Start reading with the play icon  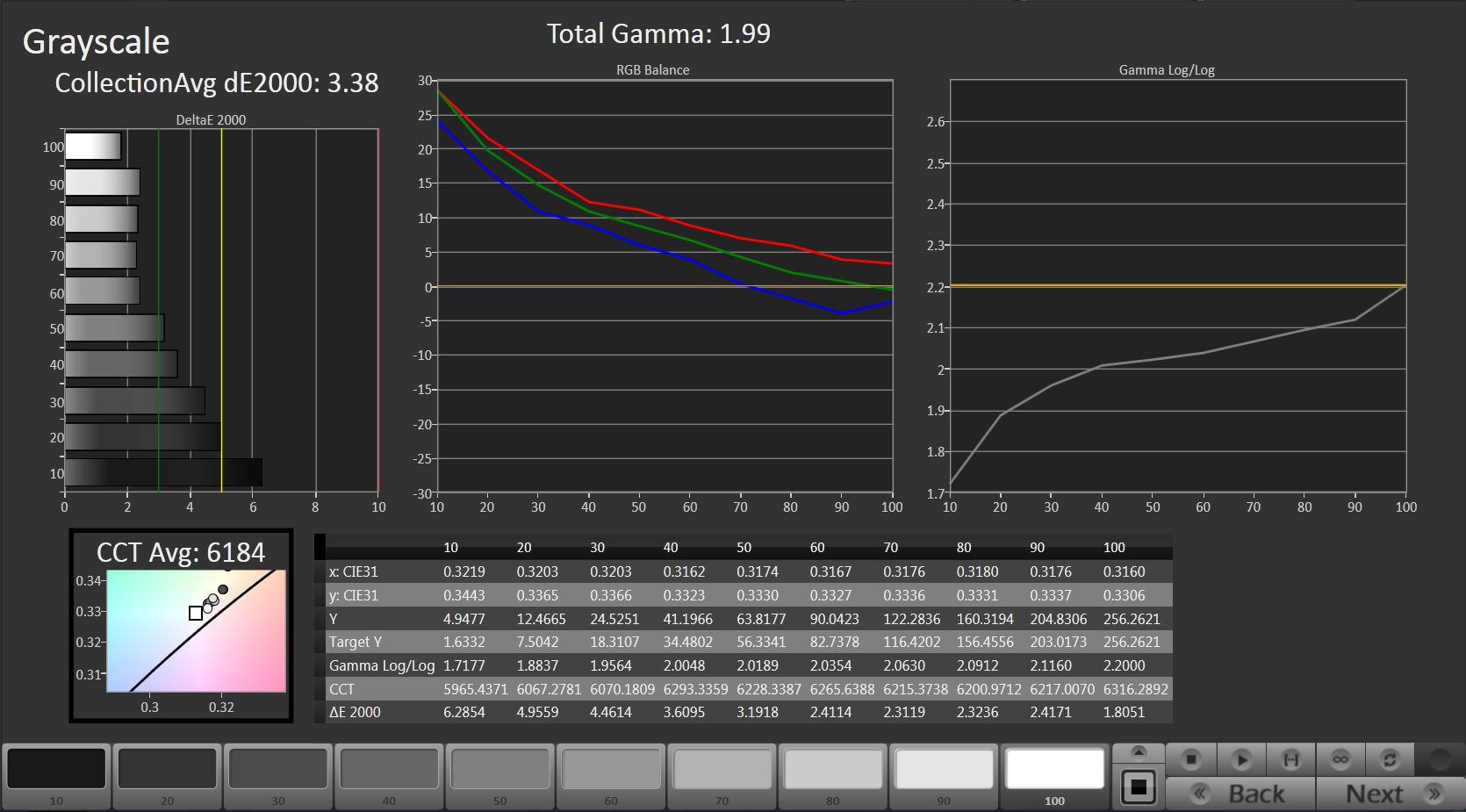click(1240, 759)
